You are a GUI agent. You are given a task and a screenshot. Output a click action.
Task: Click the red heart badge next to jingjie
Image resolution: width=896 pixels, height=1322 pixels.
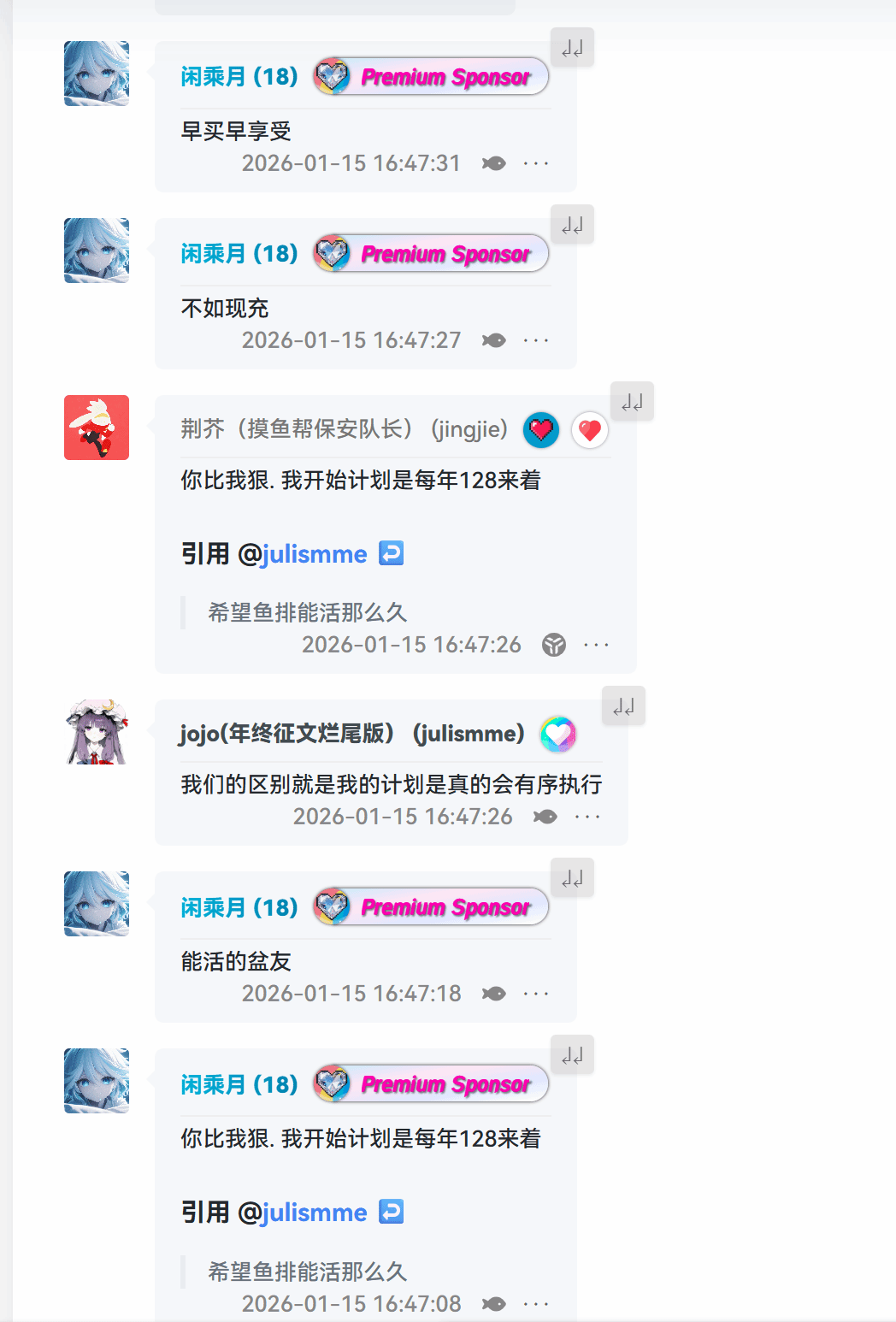coord(590,430)
